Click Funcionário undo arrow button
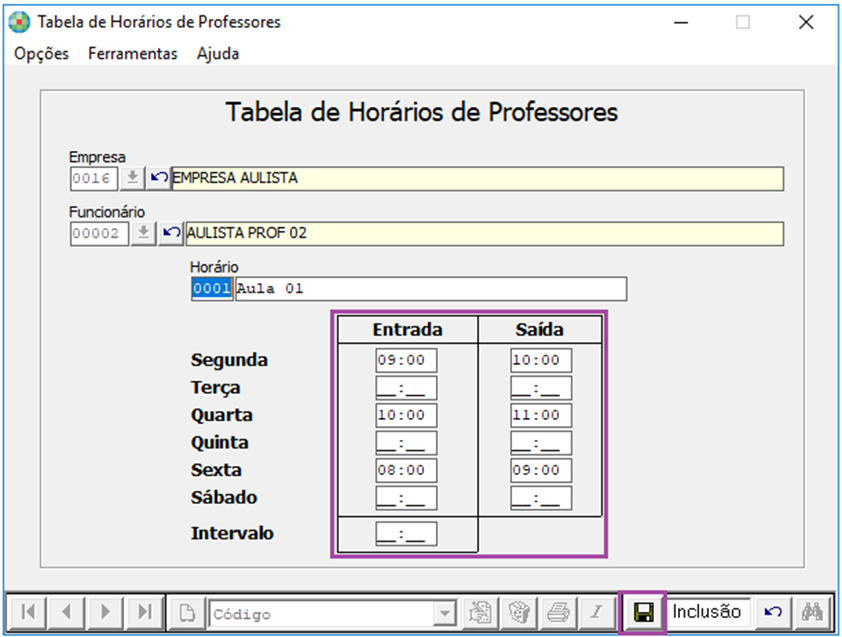 171,234
